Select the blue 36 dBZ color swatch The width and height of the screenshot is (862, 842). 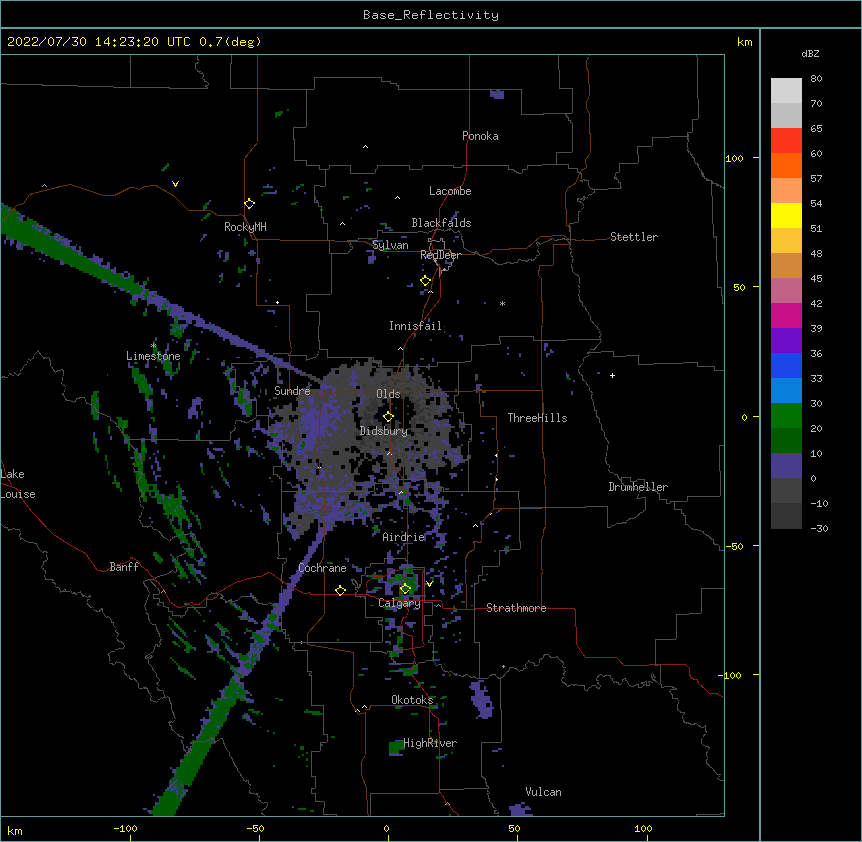point(786,365)
